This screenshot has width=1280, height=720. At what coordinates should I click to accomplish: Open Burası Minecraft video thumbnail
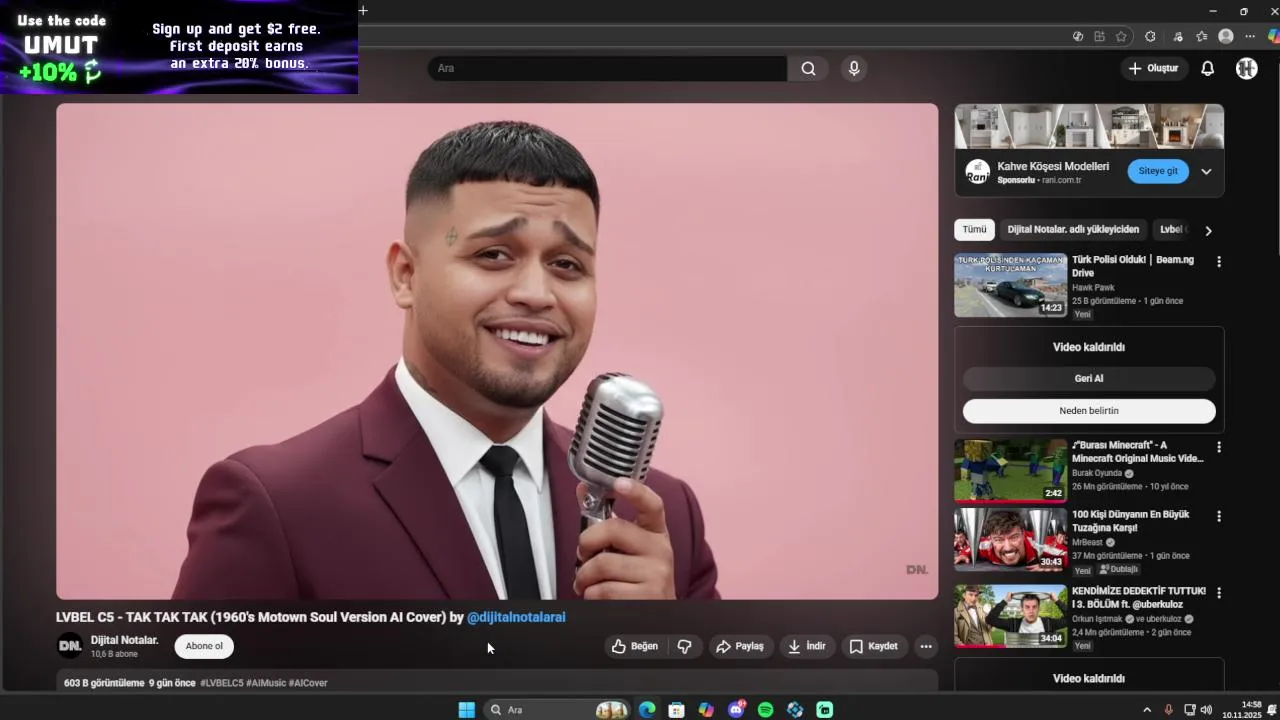pos(1010,470)
